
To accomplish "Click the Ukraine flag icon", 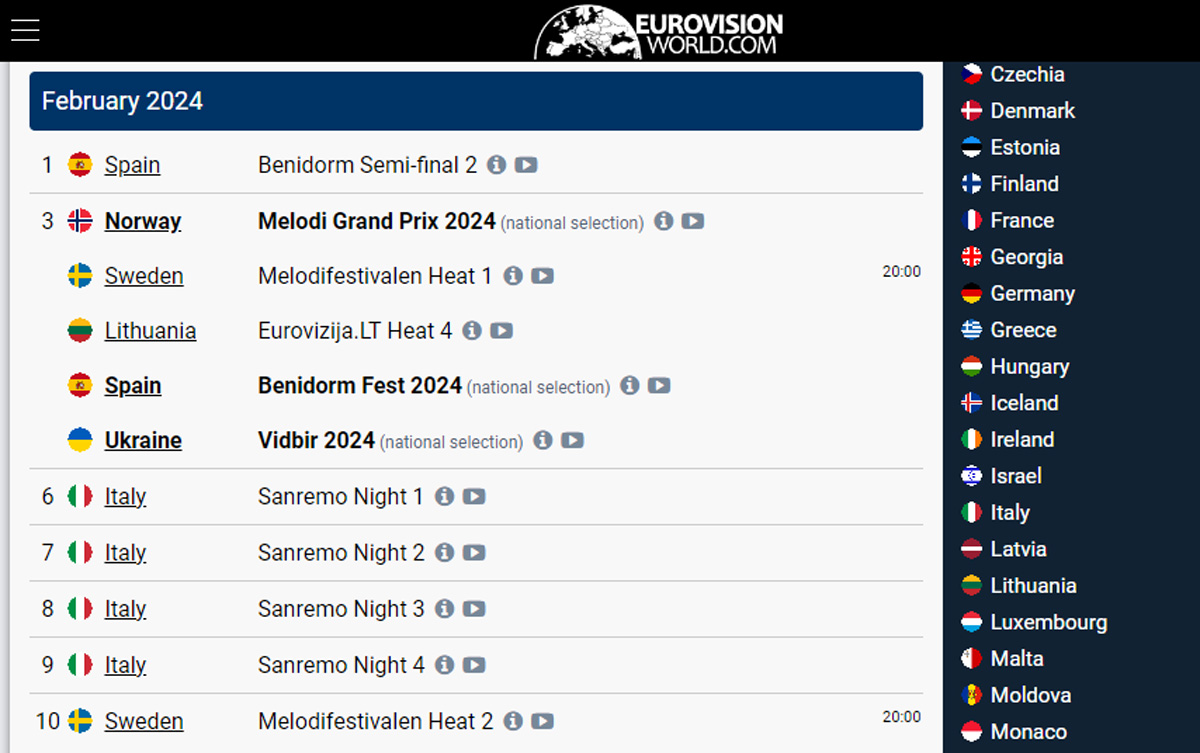I will coord(79,440).
